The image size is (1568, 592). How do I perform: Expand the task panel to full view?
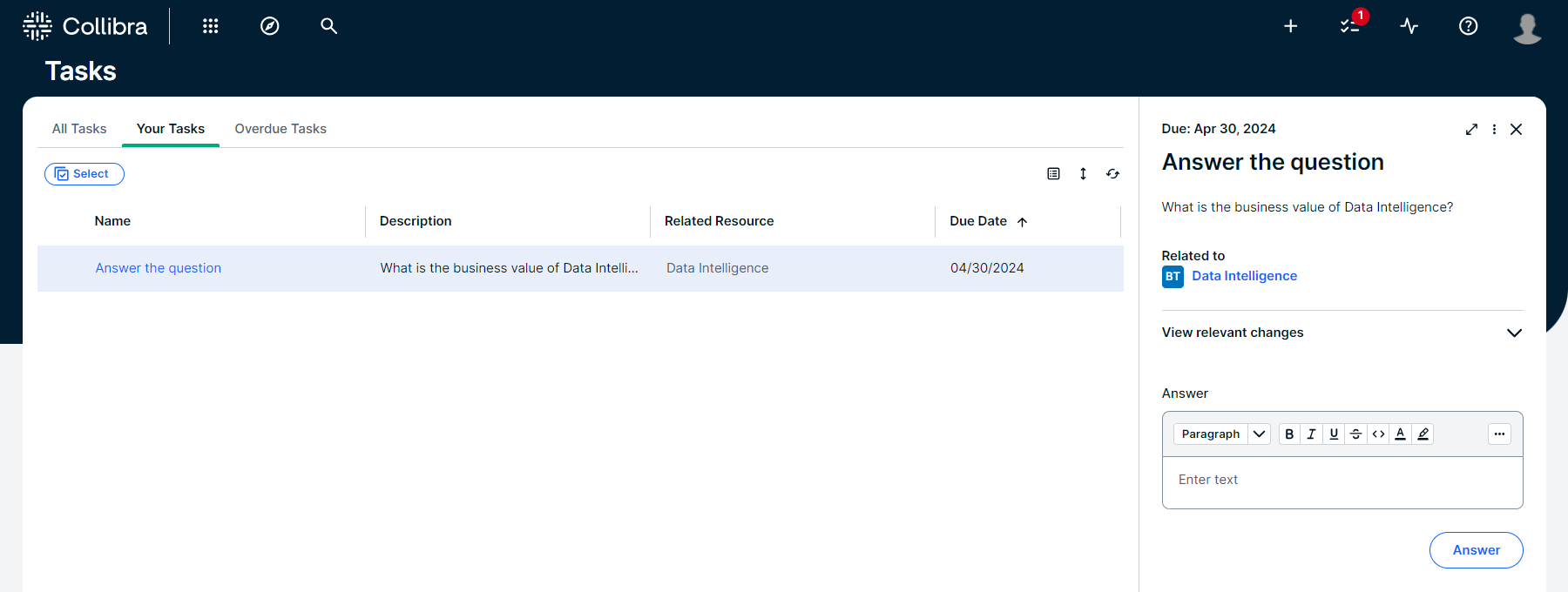(x=1471, y=129)
